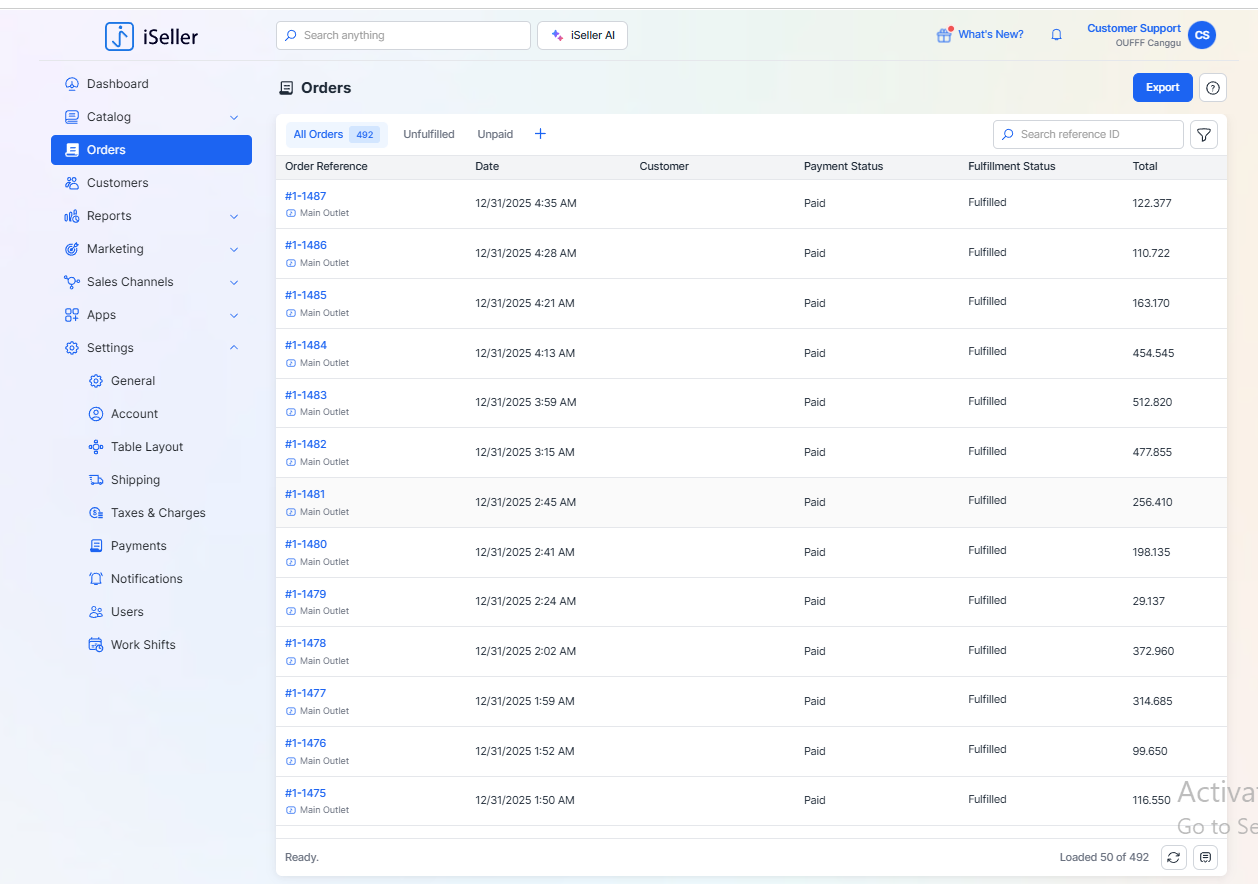Click the message log icon at bottom right

pos(1205,857)
